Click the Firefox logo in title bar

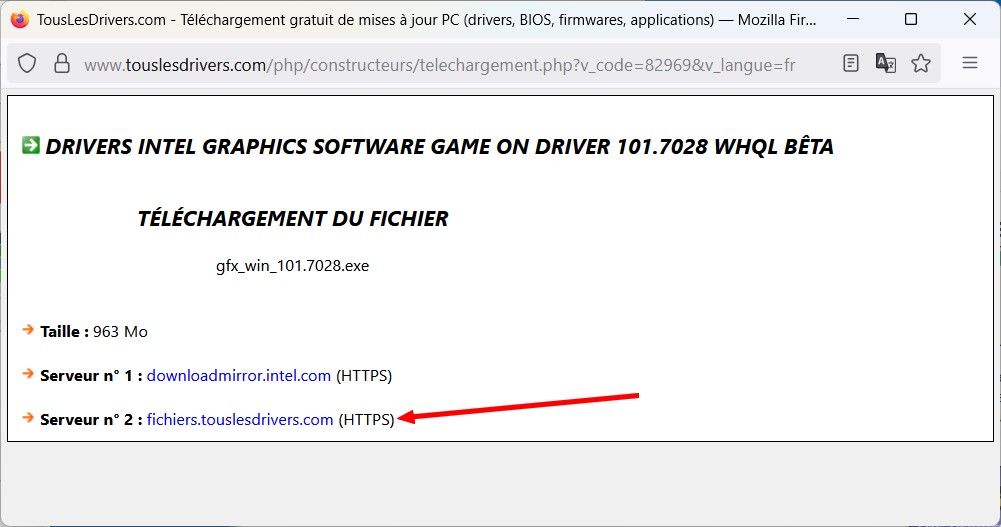(20, 19)
